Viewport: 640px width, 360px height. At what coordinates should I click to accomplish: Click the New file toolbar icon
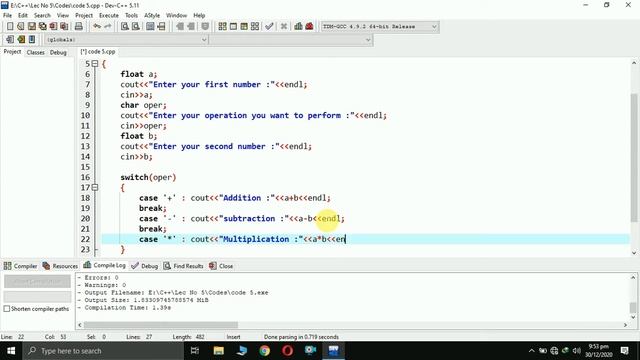(10, 27)
